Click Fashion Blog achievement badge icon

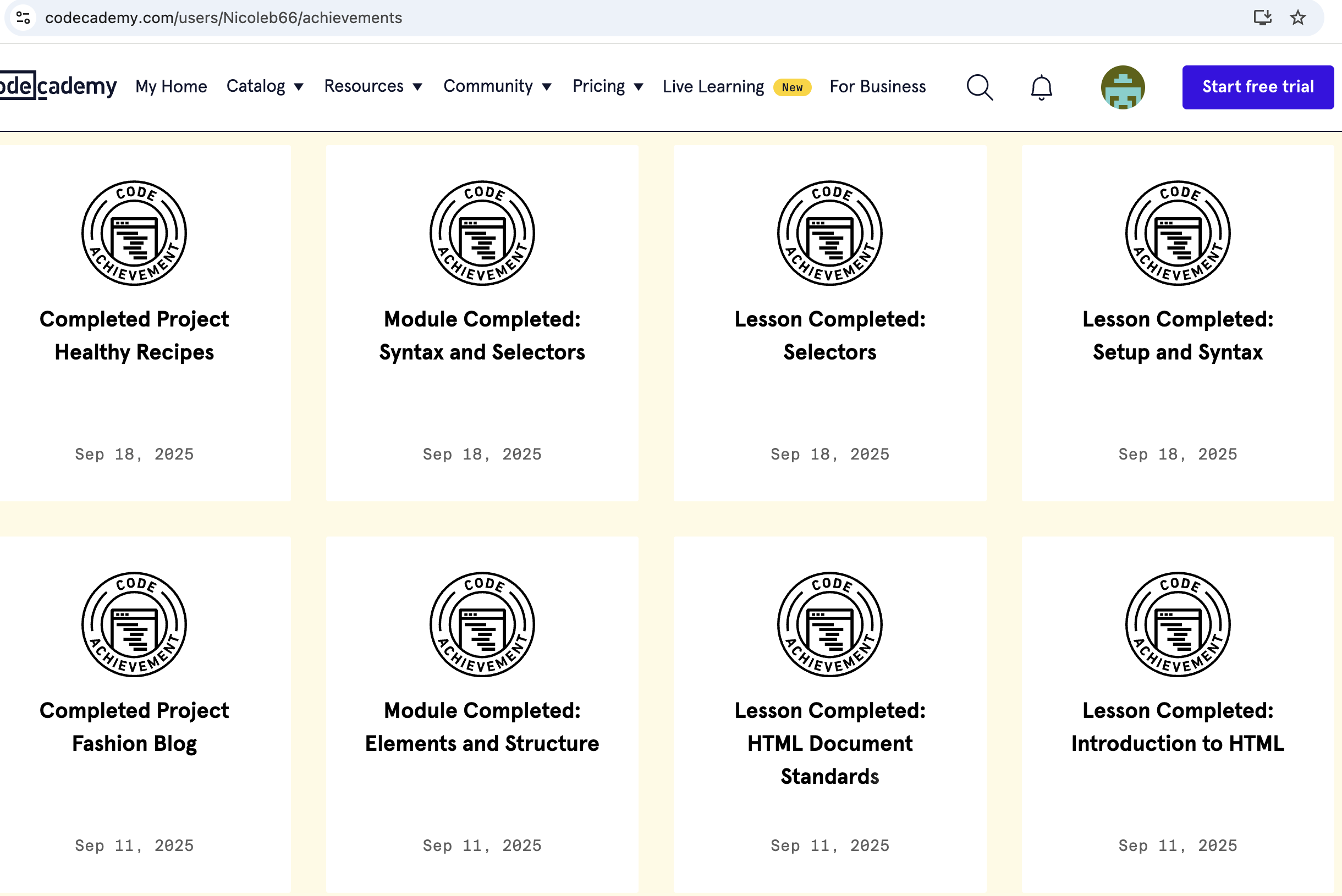click(134, 624)
